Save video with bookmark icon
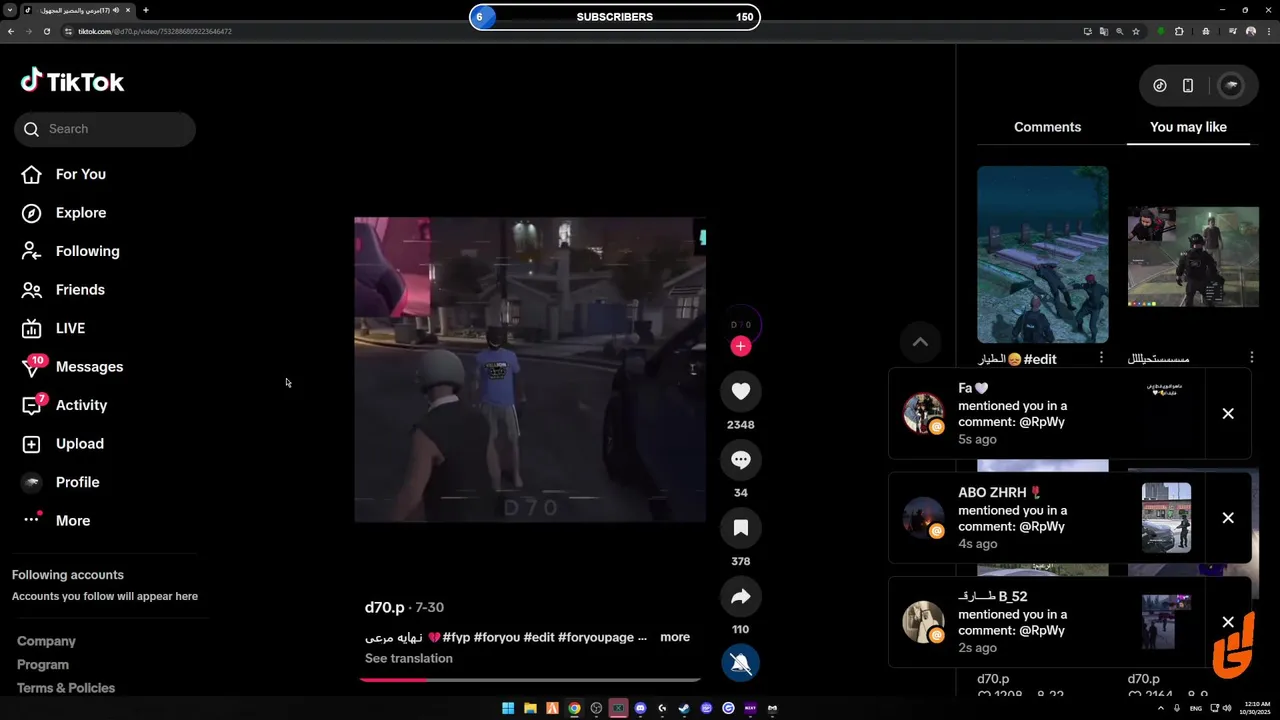The height and width of the screenshot is (720, 1280). tap(740, 528)
